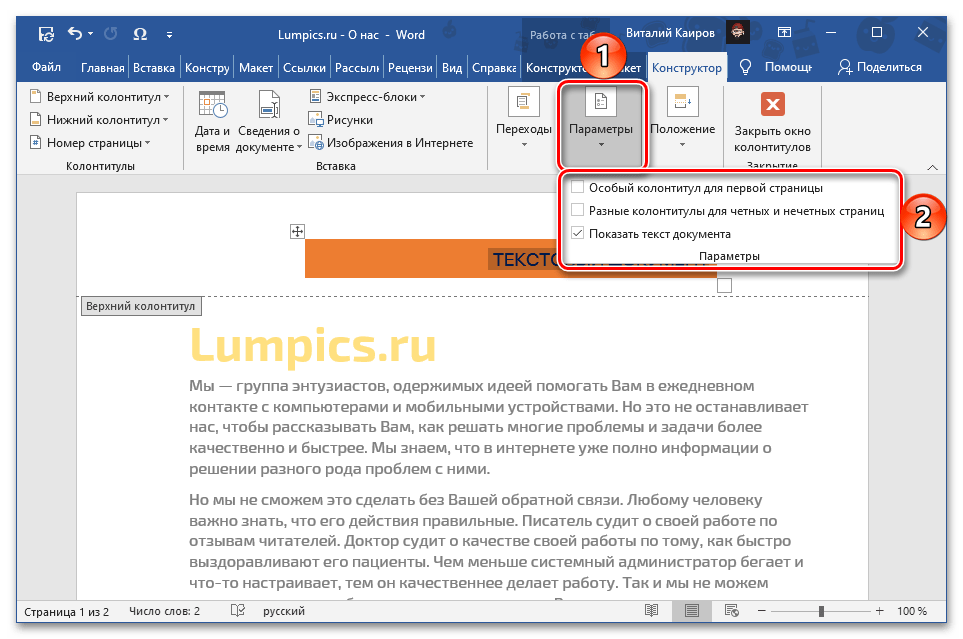Open the Положение dropdown

tap(682, 119)
